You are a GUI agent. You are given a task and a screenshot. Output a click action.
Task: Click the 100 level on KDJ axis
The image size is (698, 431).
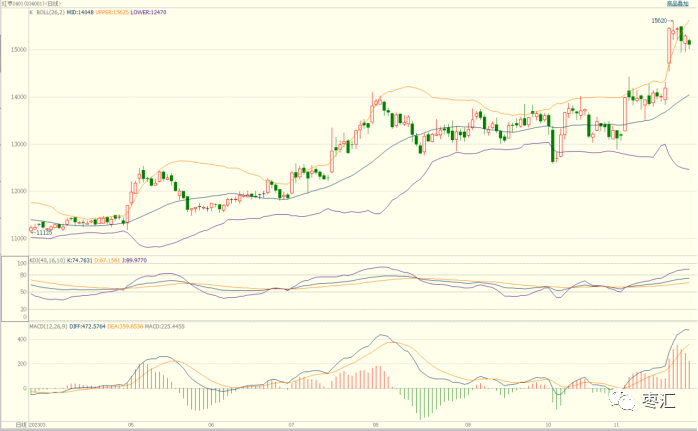pos(23,264)
